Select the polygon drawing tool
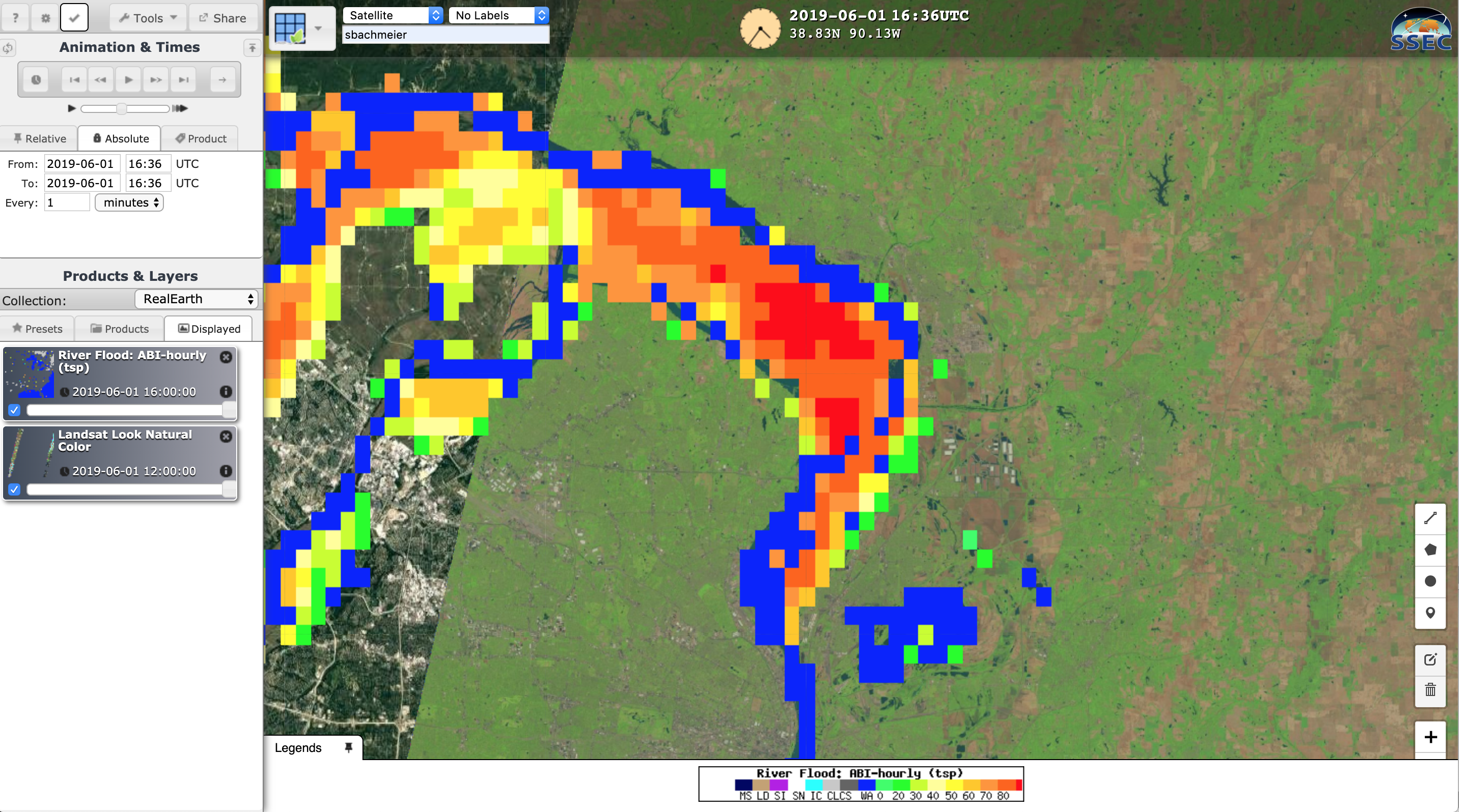 [x=1430, y=549]
